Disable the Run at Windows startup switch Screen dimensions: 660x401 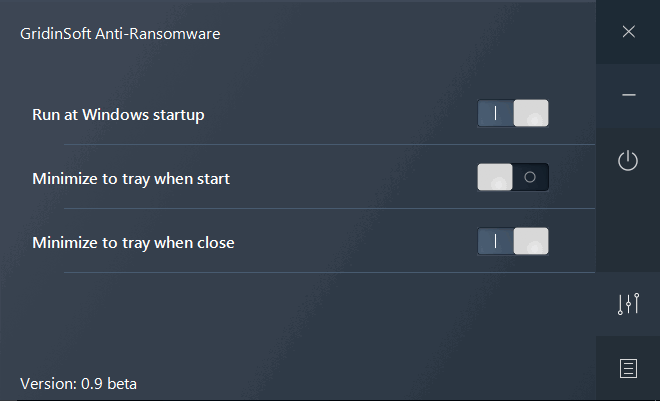point(513,114)
